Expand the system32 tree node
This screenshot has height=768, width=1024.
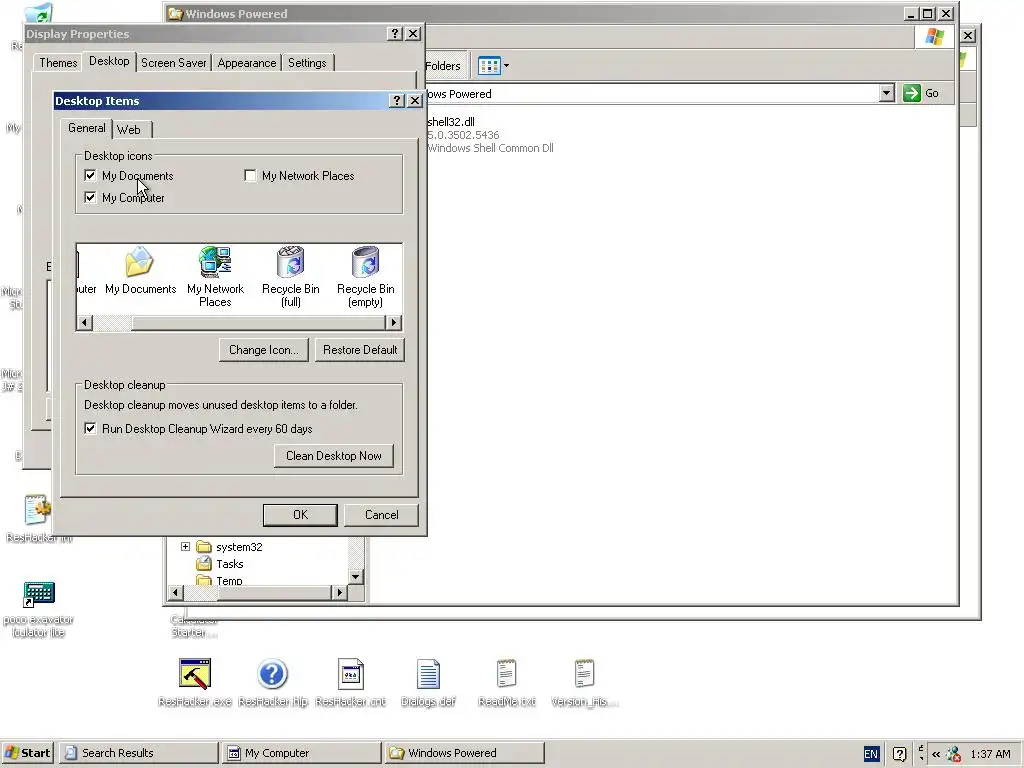pyautogui.click(x=185, y=547)
